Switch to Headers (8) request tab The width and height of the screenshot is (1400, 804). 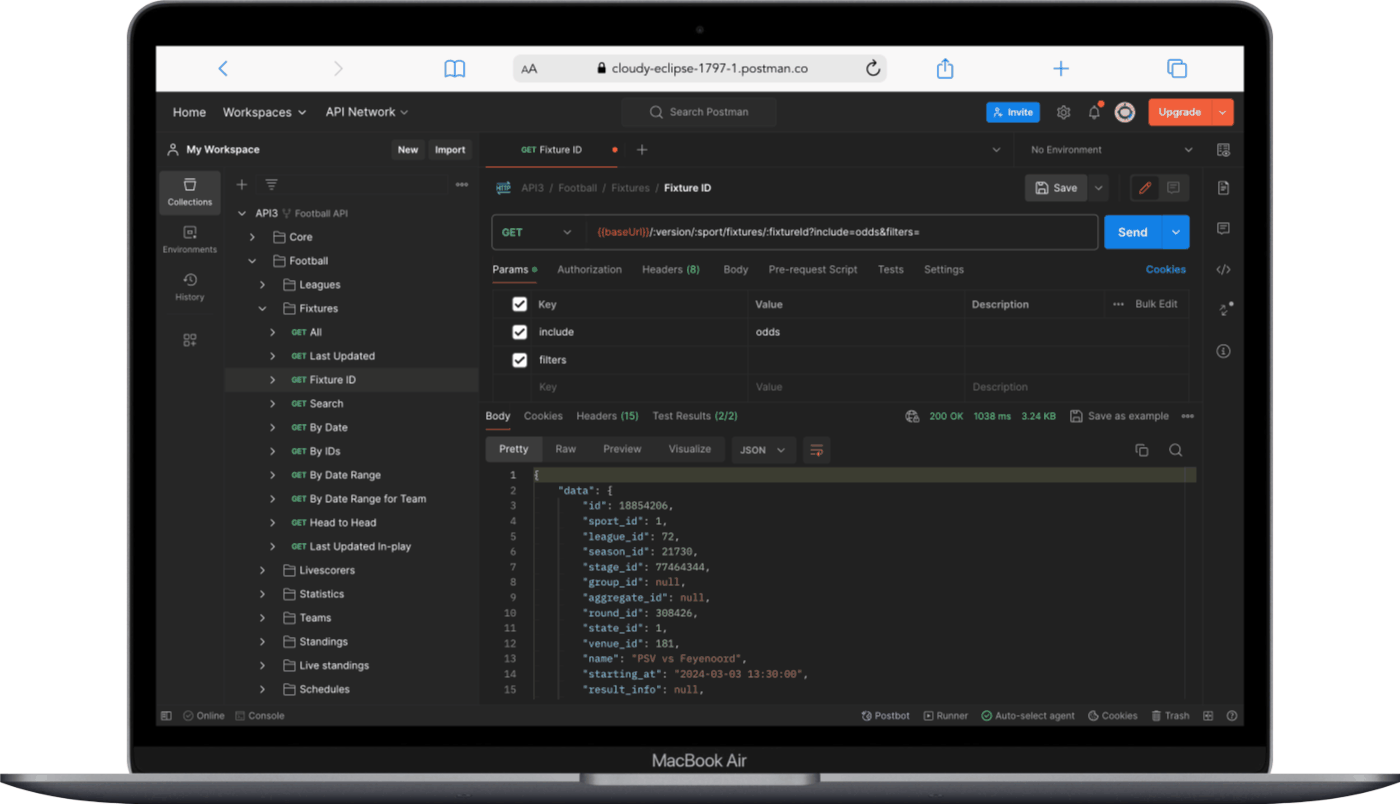click(671, 269)
